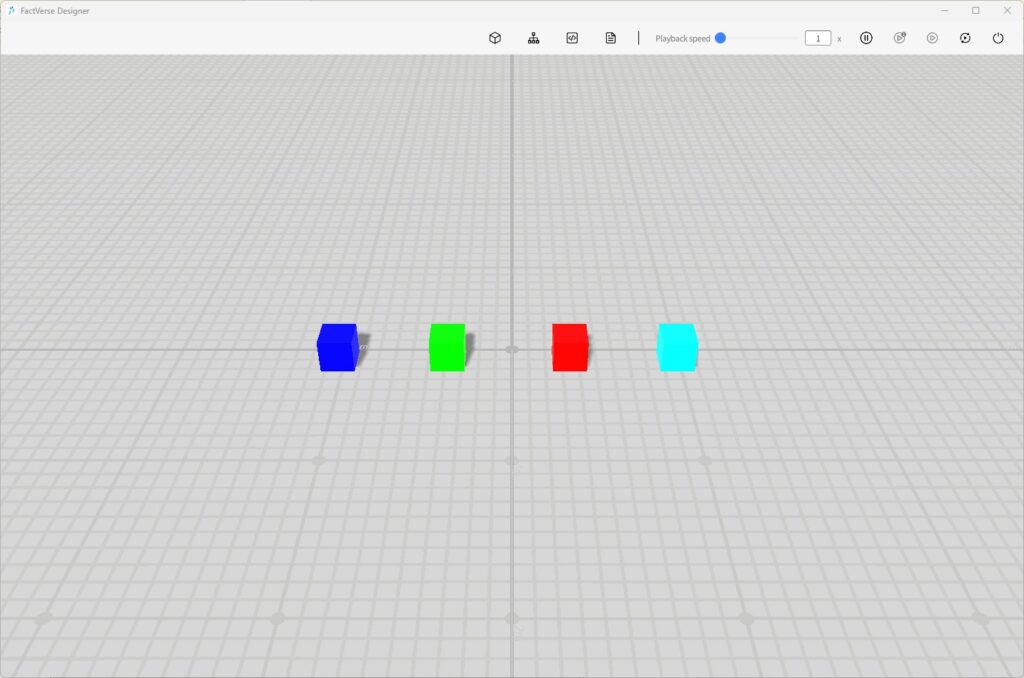Image resolution: width=1024 pixels, height=678 pixels.
Task: Click the scene origin at grid center
Action: click(x=513, y=348)
